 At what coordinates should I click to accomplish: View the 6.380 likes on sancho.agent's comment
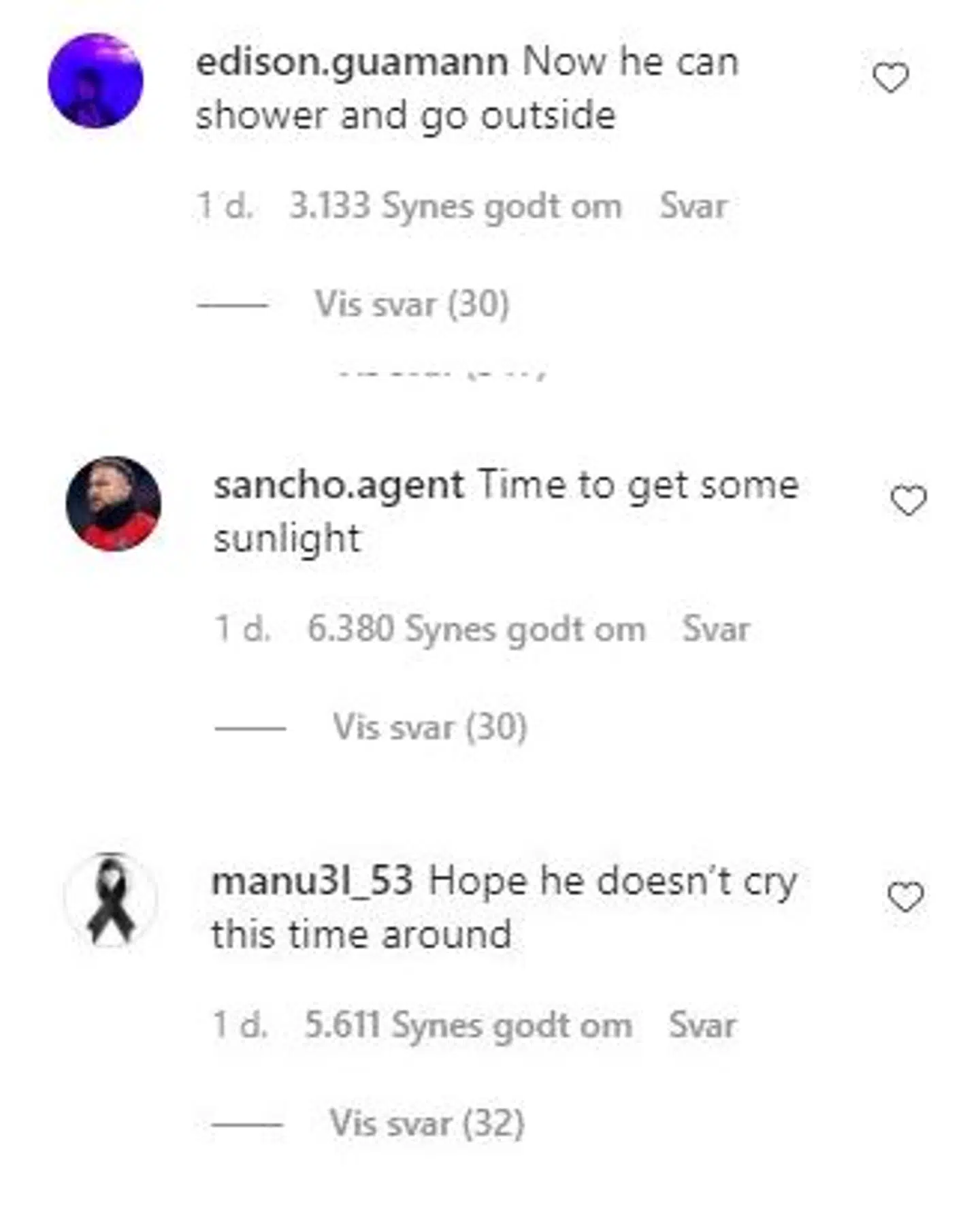click(476, 629)
